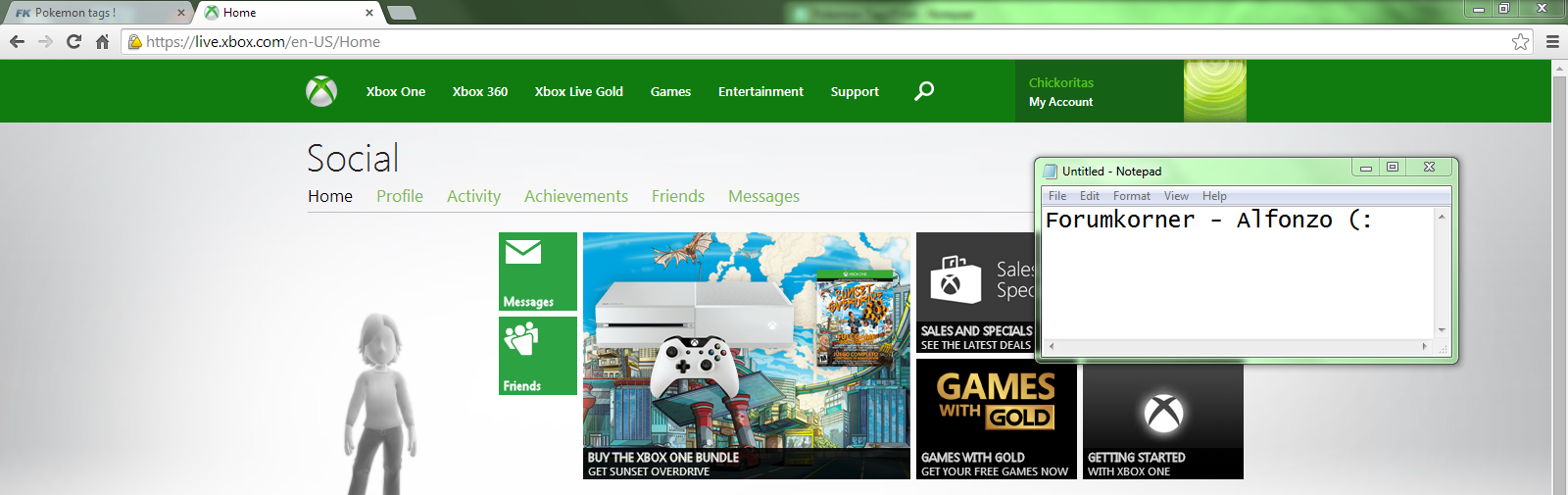
Task: Open the search magnifier icon
Action: click(924, 91)
